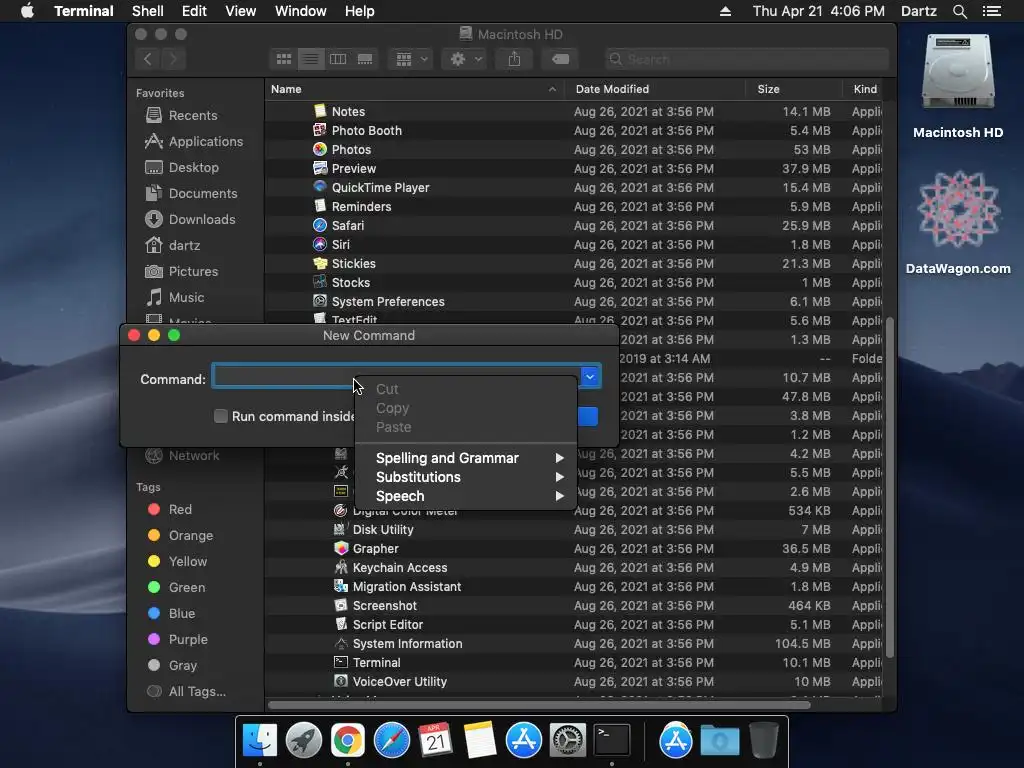Enable Run command inside a shell checkbox
This screenshot has width=1024, height=768.
coord(221,416)
